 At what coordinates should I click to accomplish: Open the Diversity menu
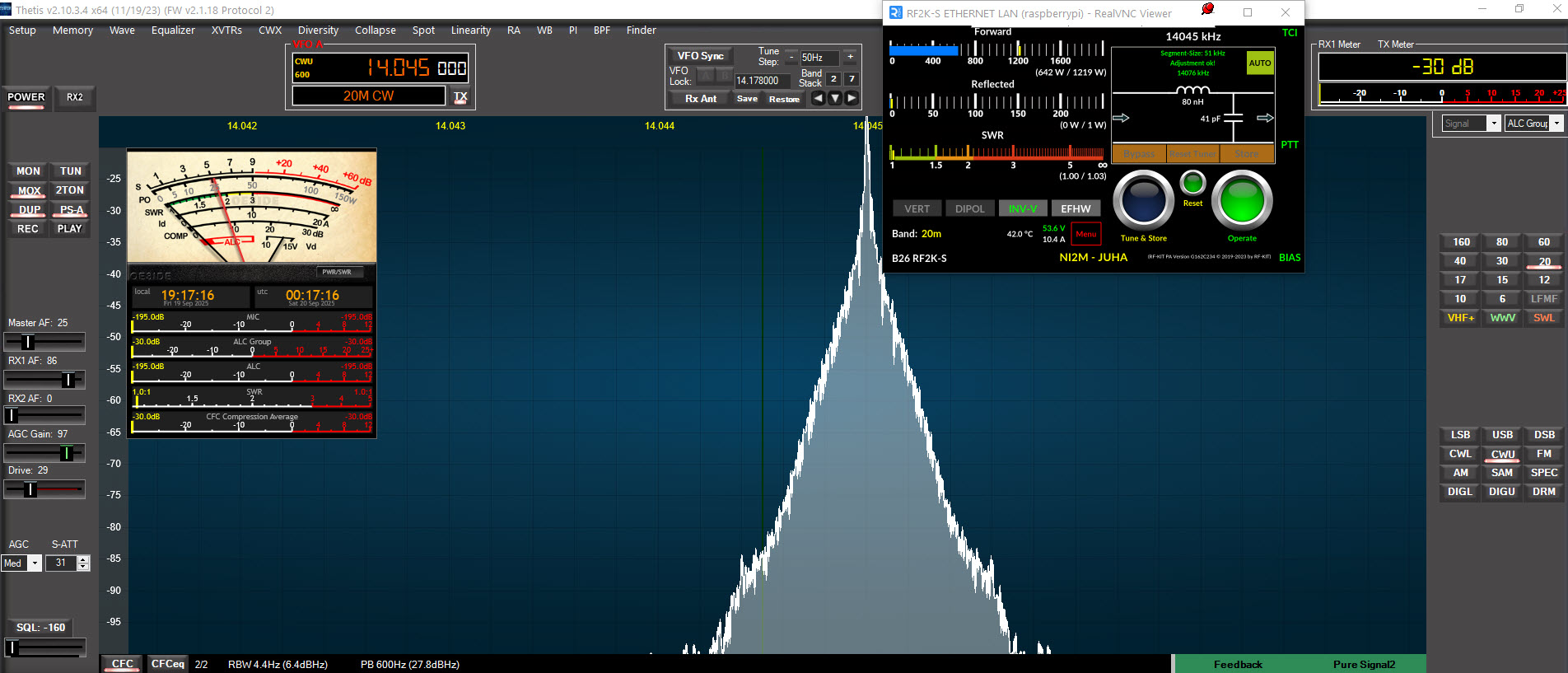point(318,30)
